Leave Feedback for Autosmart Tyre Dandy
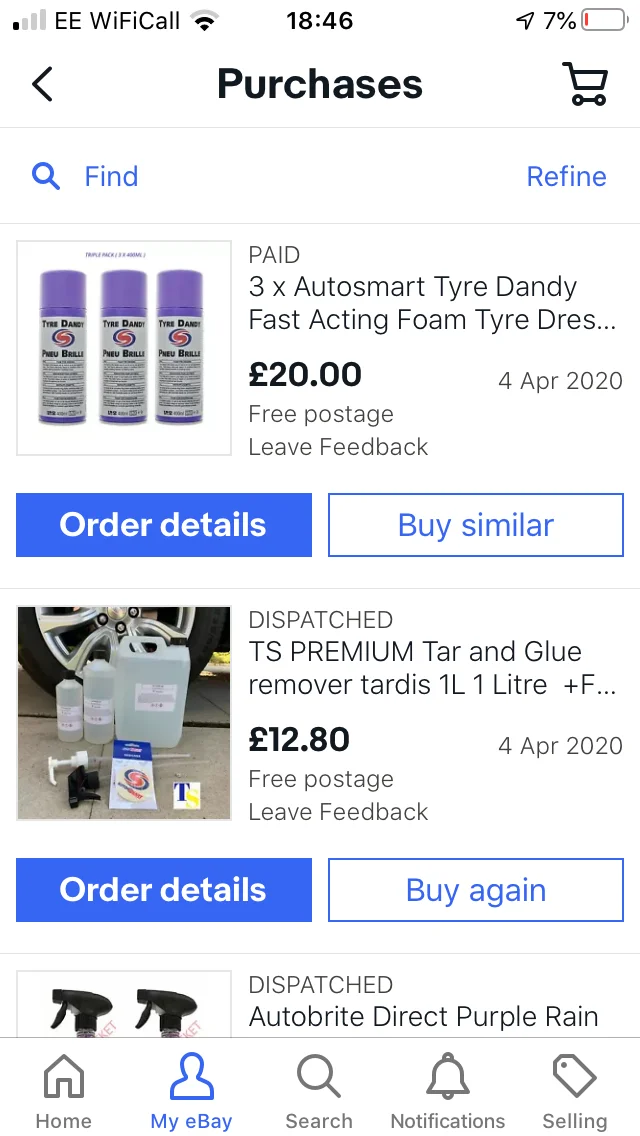This screenshot has height=1136, width=640. [338, 447]
